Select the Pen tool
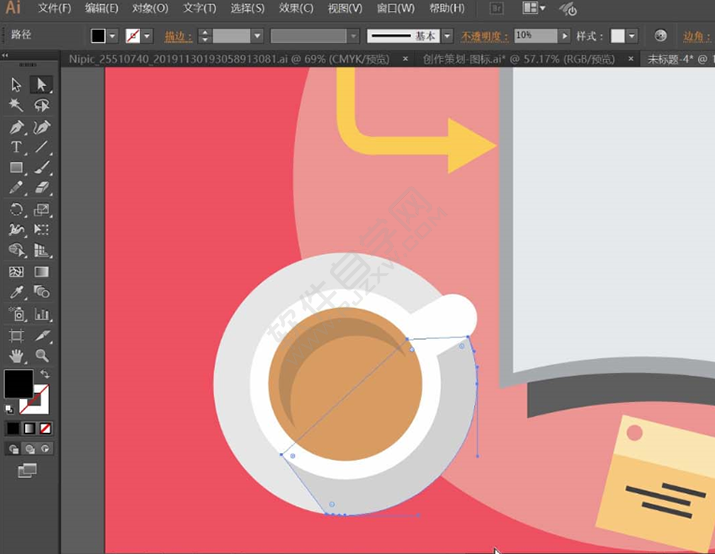Viewport: 715px width, 554px height. (17, 127)
